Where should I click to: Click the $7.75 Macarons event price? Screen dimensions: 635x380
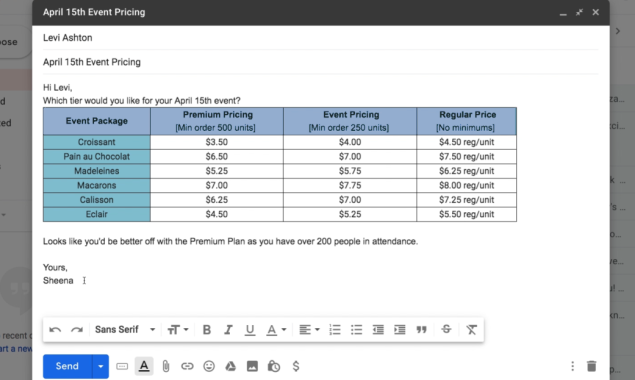[350, 186]
